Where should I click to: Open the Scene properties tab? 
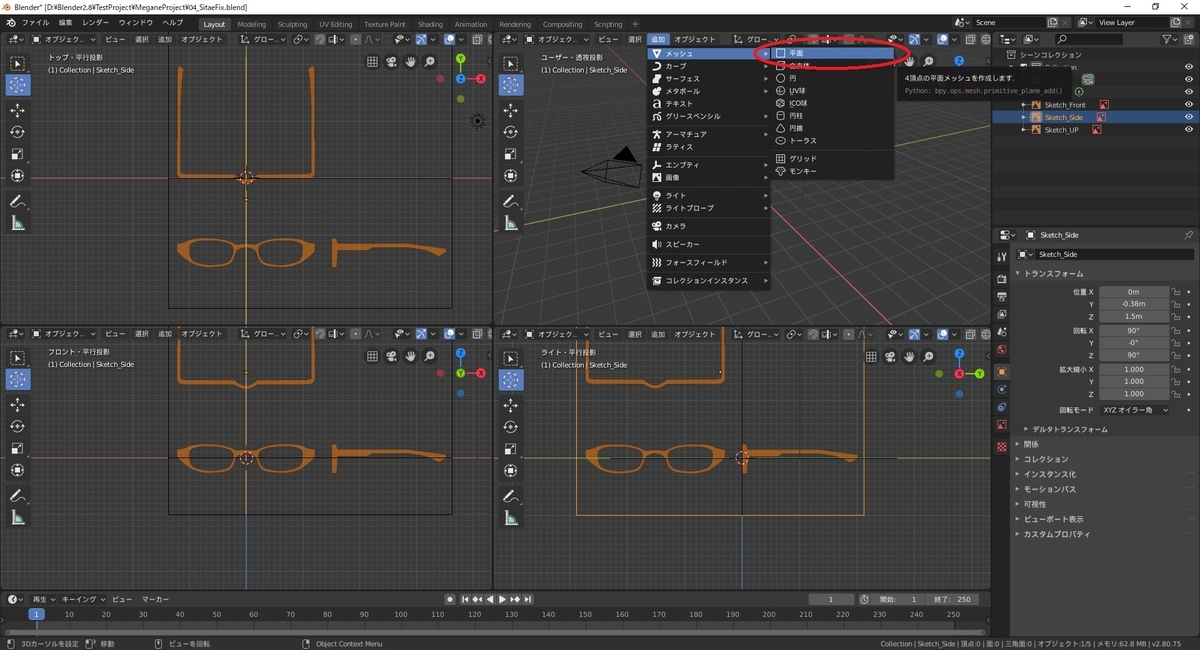click(1002, 332)
